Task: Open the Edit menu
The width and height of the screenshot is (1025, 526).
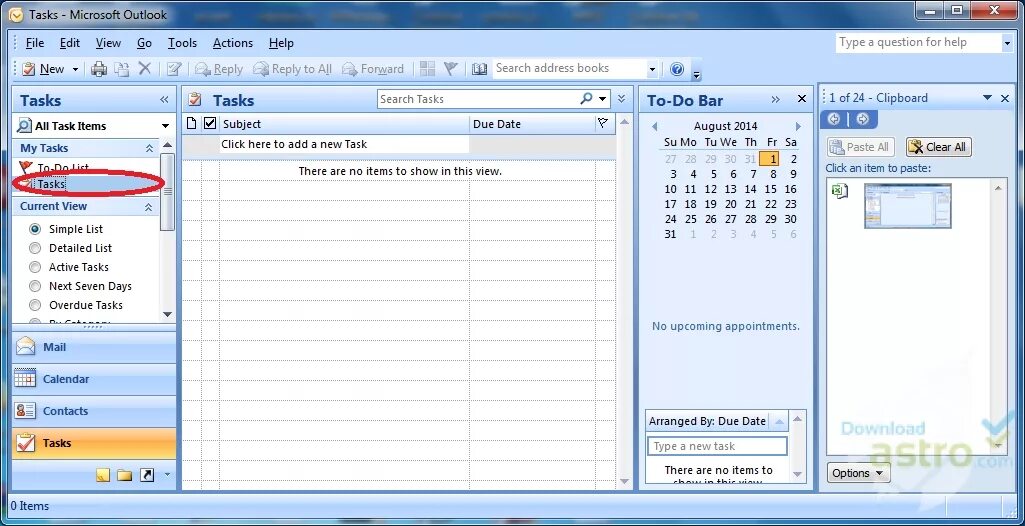Action: tap(69, 43)
